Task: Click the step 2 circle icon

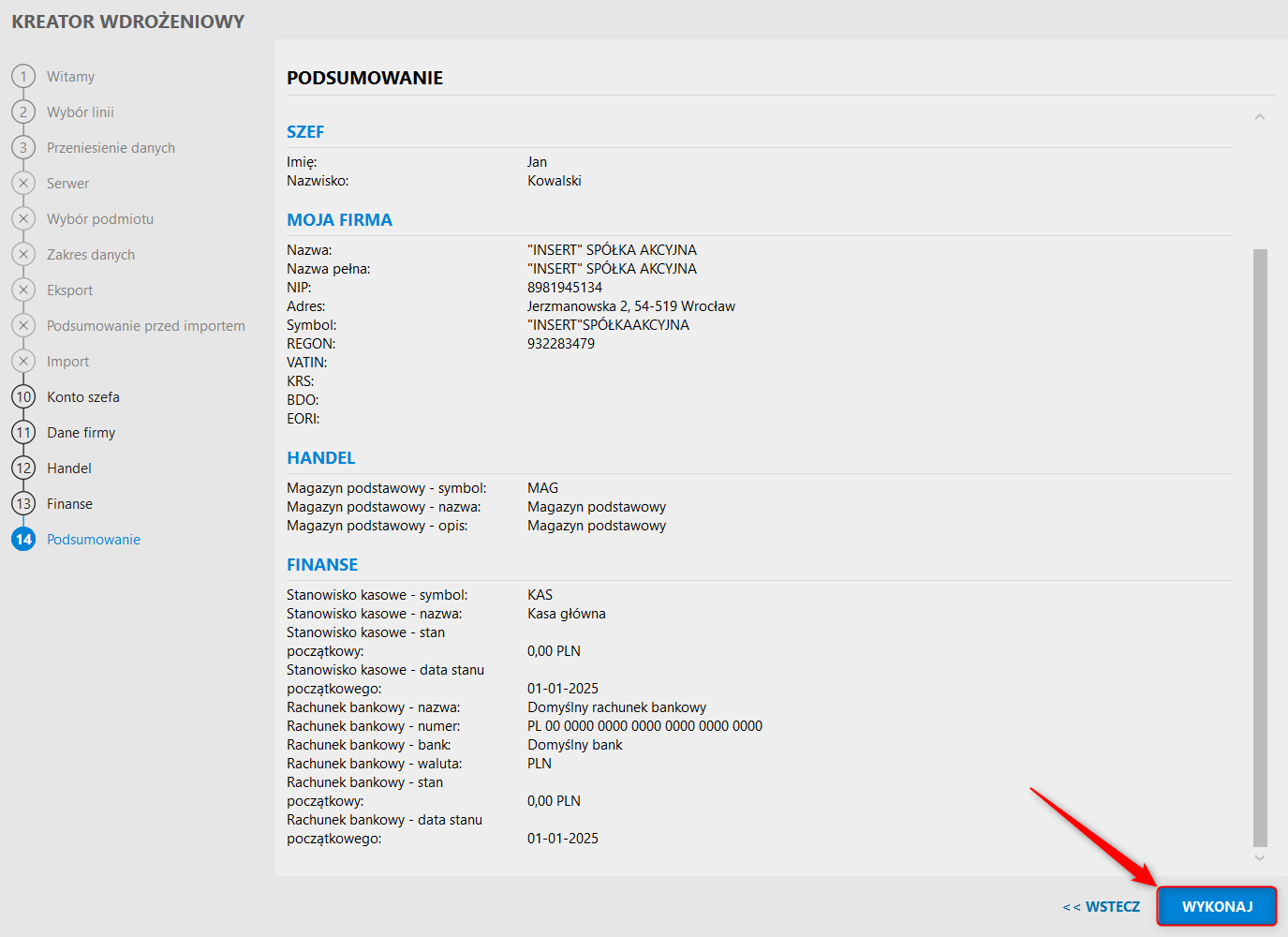Action: click(x=23, y=112)
